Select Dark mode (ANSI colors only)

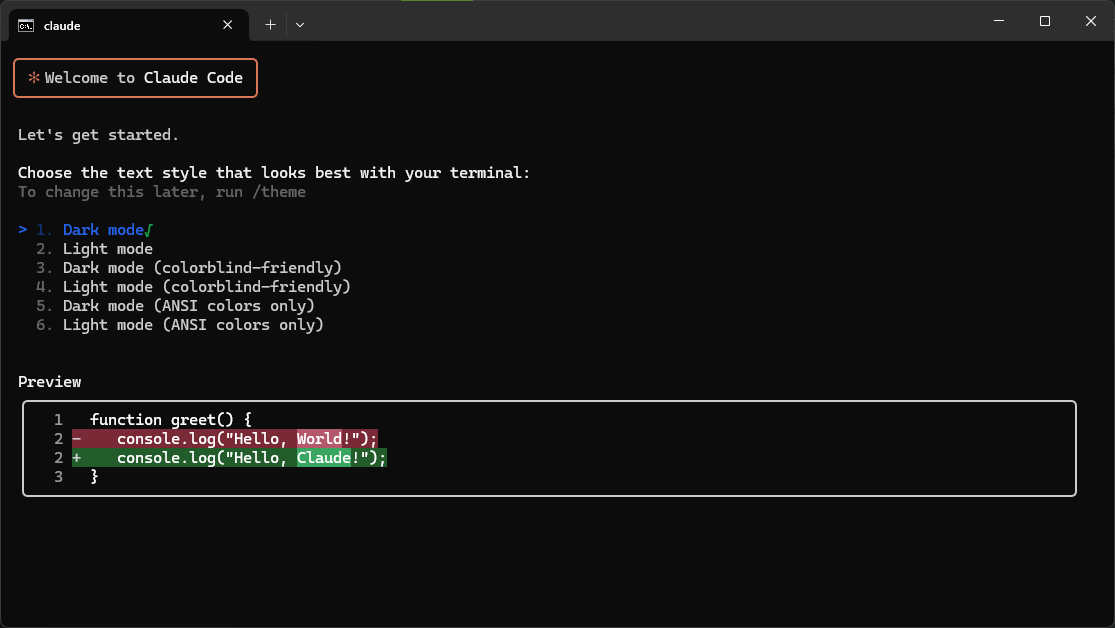[188, 305]
